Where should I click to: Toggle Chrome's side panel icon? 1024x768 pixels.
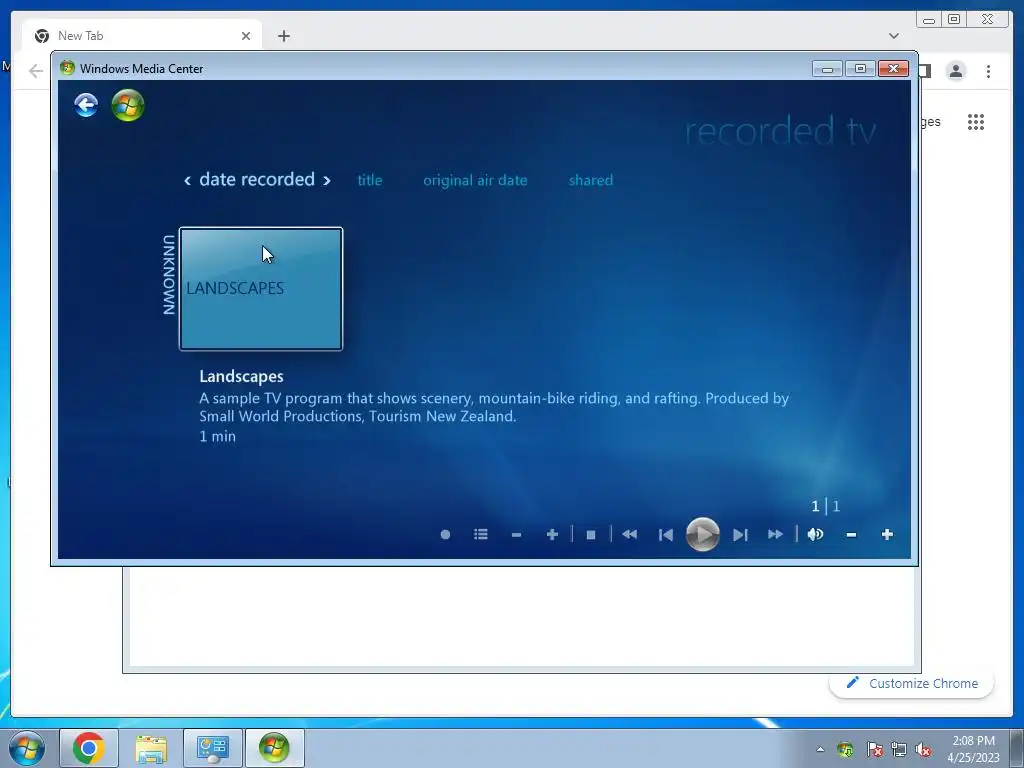(x=925, y=71)
